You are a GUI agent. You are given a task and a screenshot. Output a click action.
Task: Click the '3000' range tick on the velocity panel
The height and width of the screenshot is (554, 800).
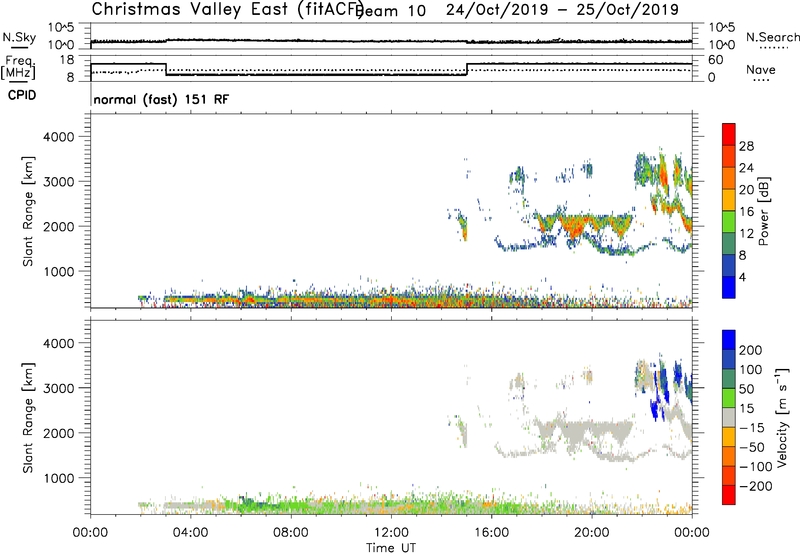(x=58, y=388)
